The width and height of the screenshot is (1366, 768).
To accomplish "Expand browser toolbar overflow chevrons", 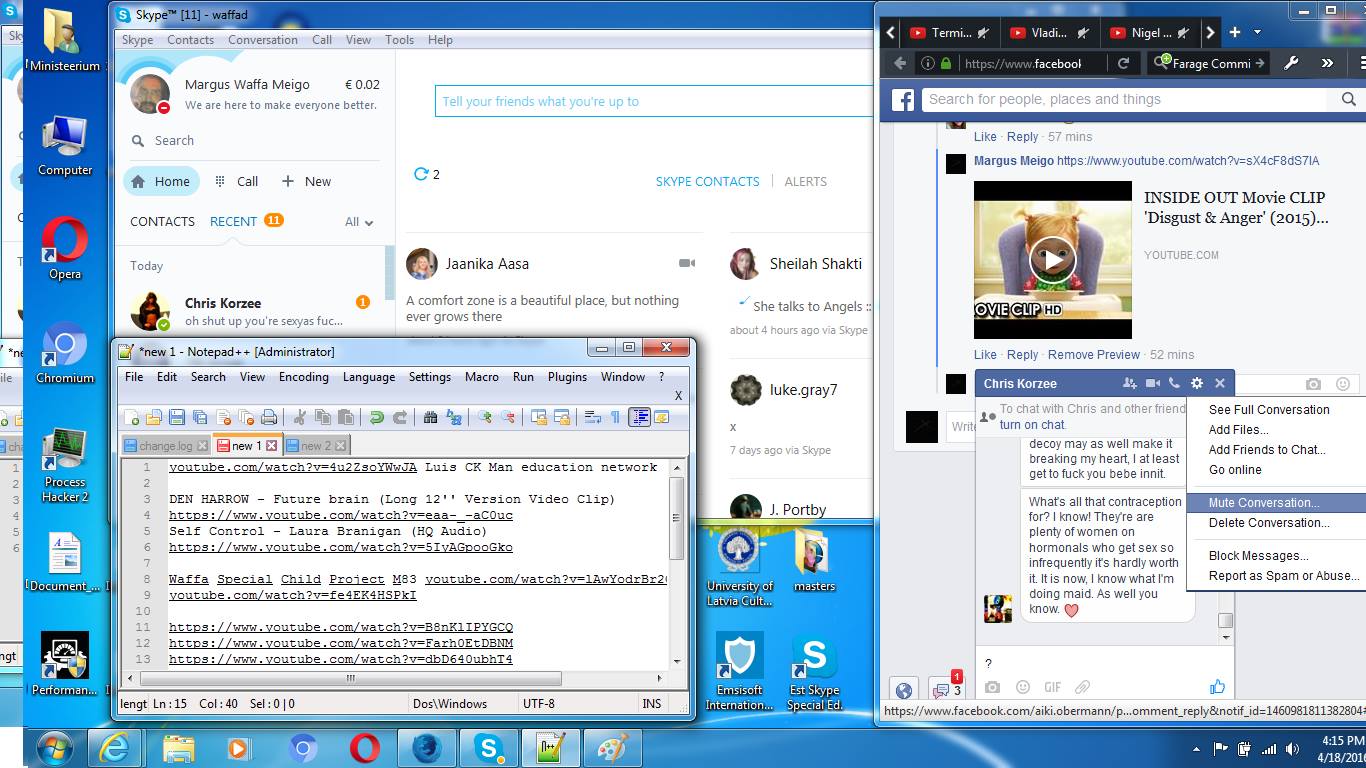I will (1327, 63).
